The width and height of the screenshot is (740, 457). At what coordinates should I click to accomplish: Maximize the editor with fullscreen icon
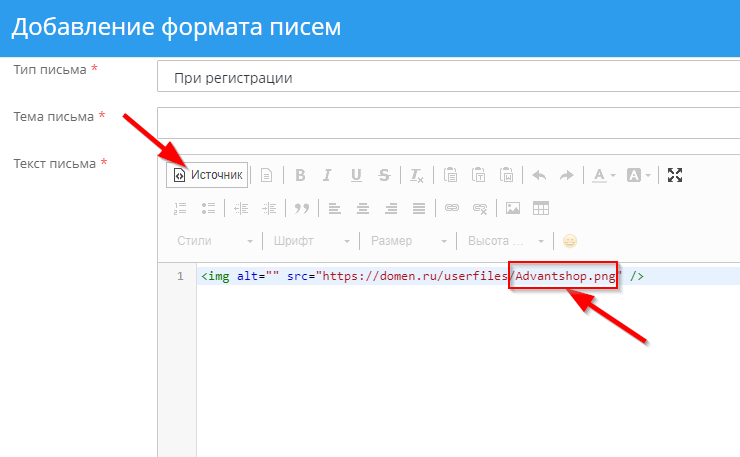click(675, 175)
